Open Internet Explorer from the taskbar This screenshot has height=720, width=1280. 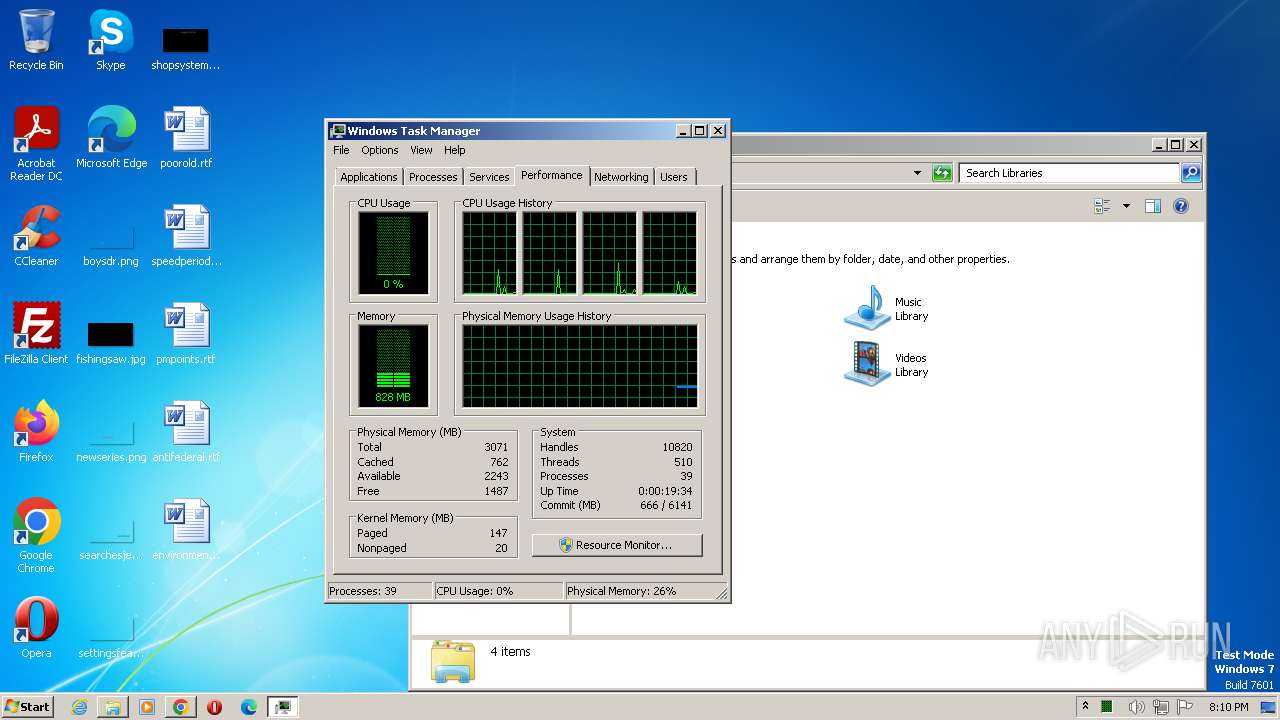(79, 707)
